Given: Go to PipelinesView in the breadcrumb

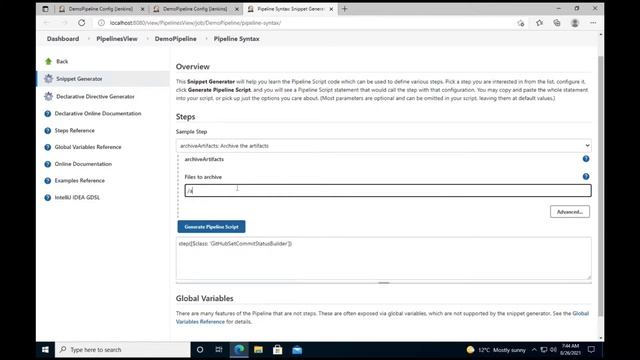Looking at the screenshot, I should [117, 39].
